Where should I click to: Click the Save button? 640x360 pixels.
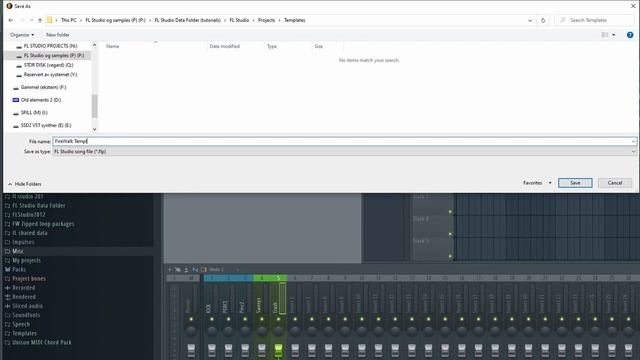(x=575, y=183)
